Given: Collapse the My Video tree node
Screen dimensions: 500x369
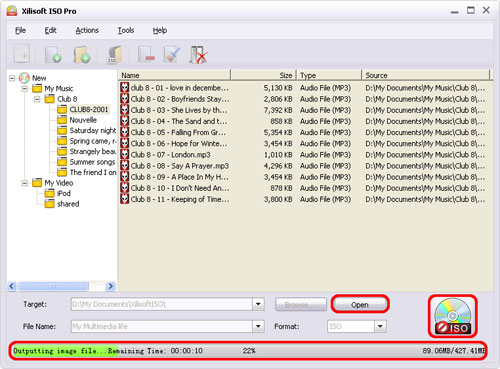Looking at the screenshot, I should coord(25,183).
